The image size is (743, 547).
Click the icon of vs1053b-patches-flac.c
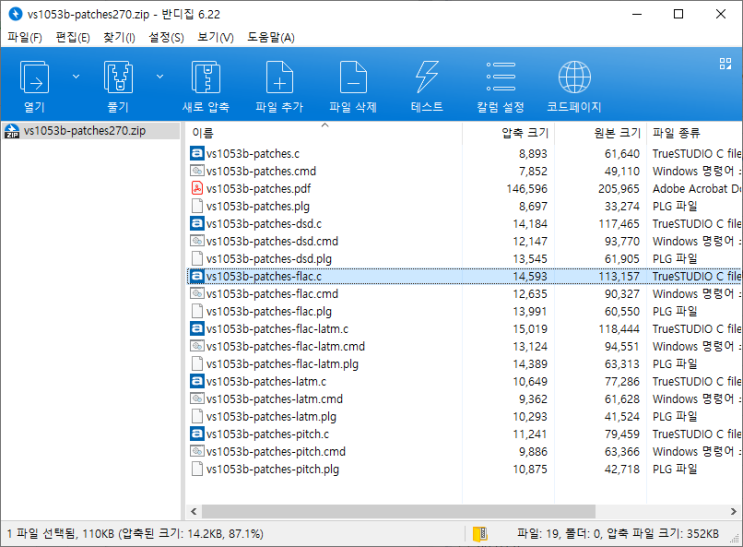[197, 276]
